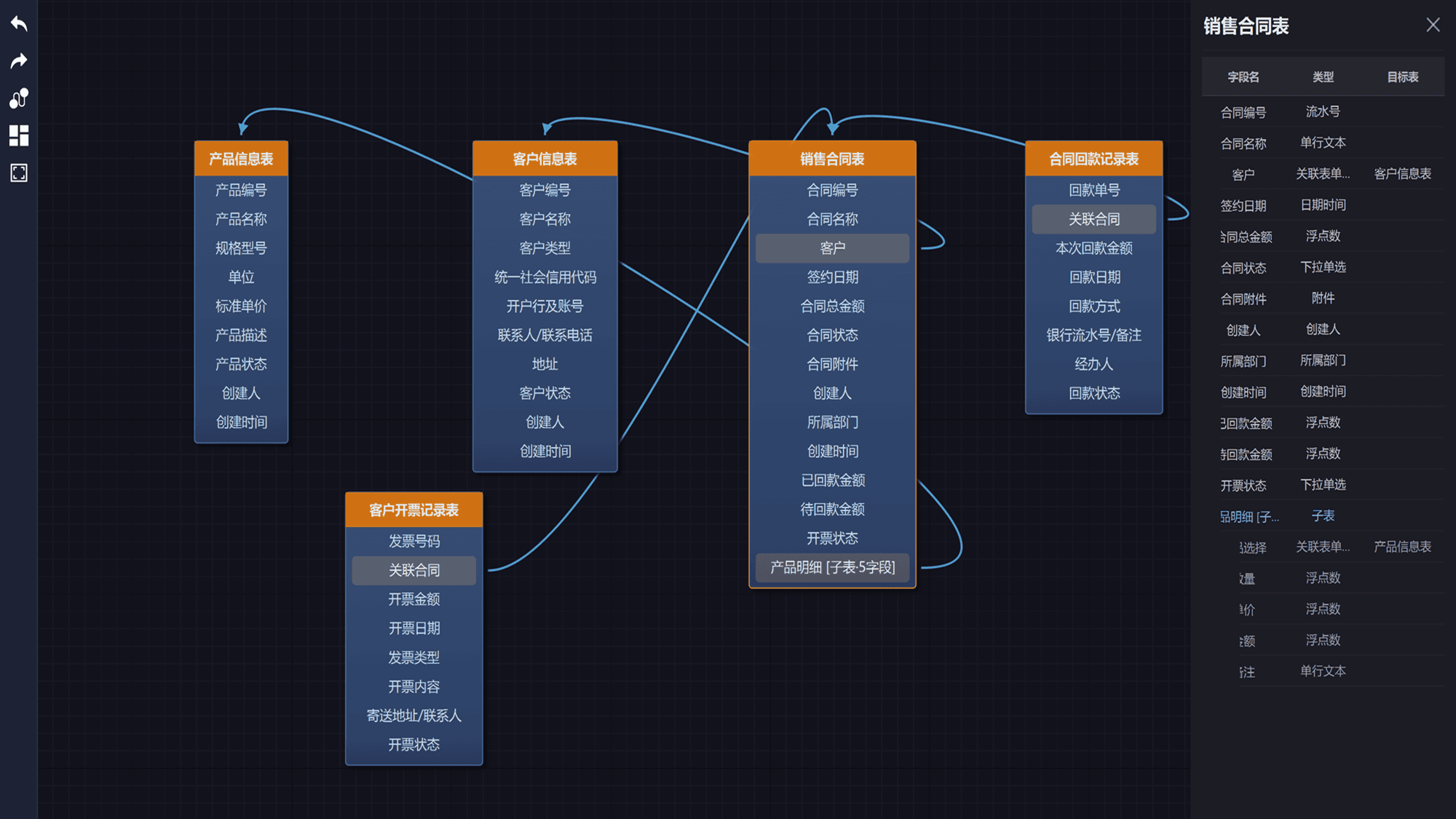Screen dimensions: 1456x819
Task: Select the 产品信息表 table header
Action: click(241, 159)
